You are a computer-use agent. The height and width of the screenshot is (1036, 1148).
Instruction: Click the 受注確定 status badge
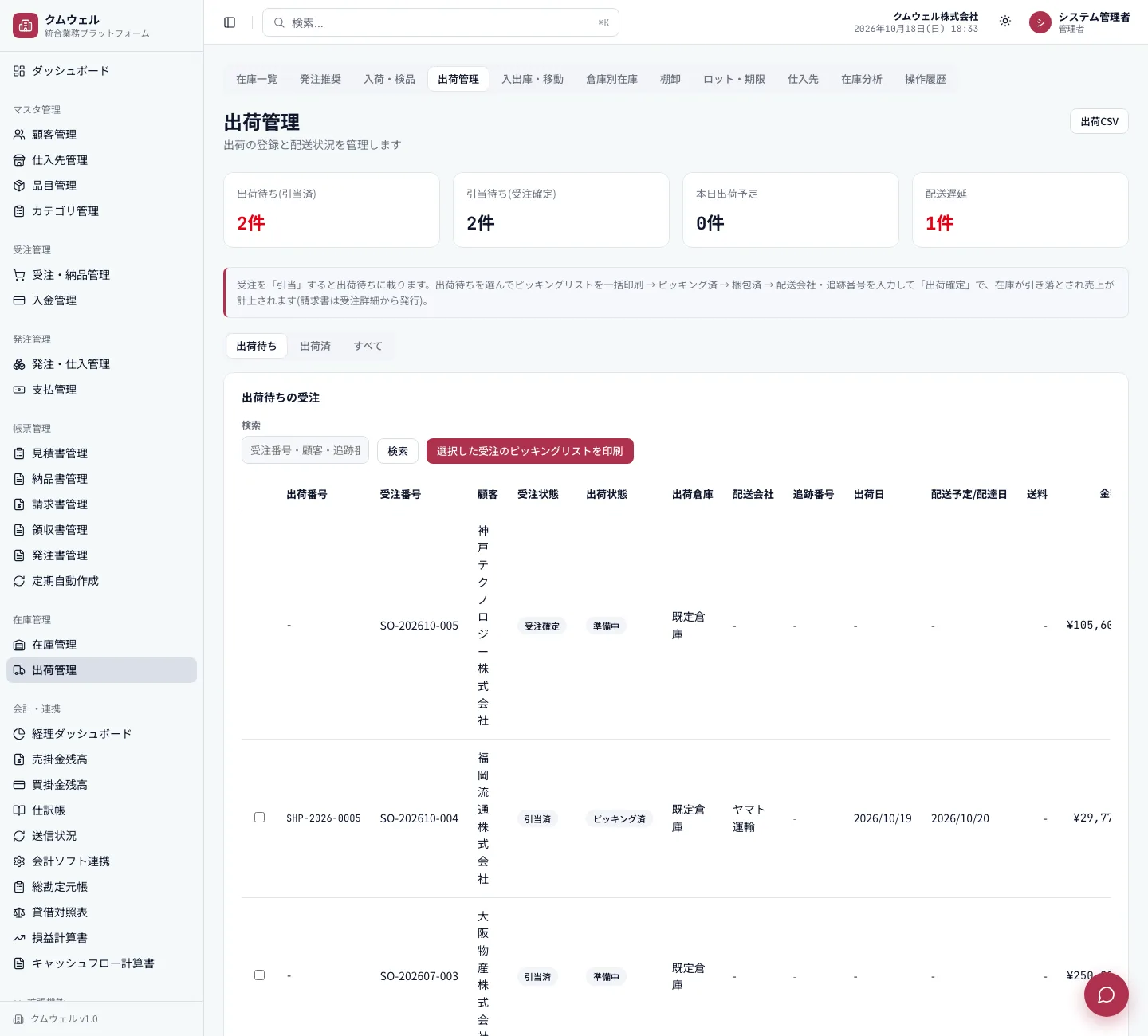point(542,626)
